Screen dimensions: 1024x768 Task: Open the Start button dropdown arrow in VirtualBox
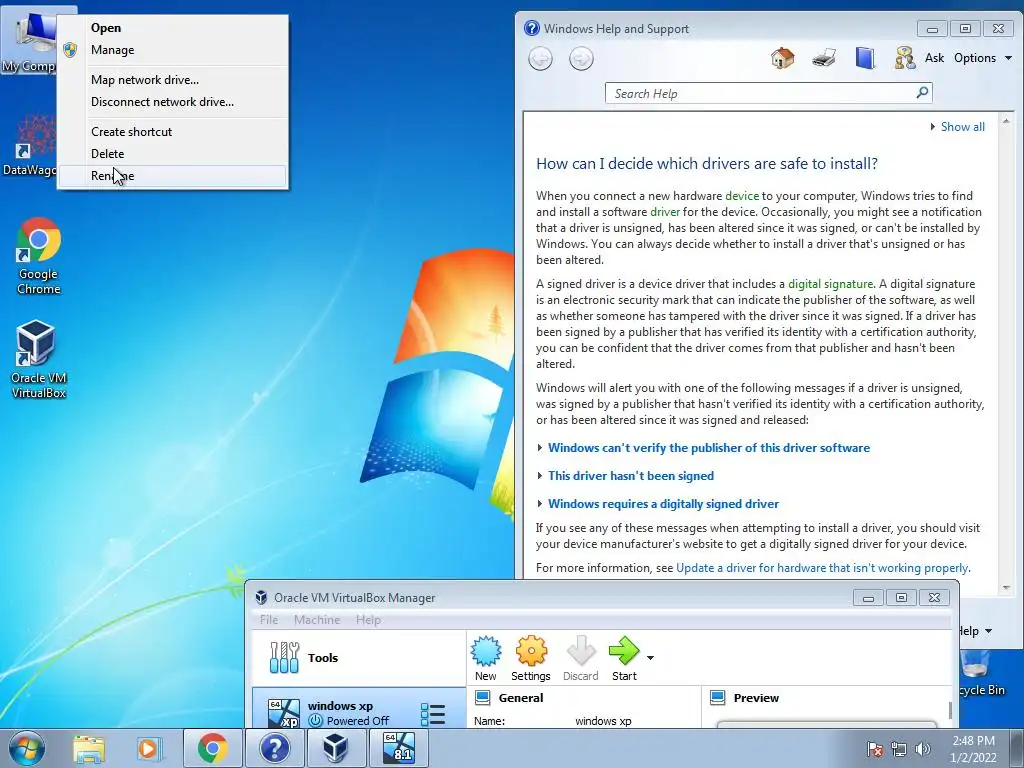click(x=650, y=658)
